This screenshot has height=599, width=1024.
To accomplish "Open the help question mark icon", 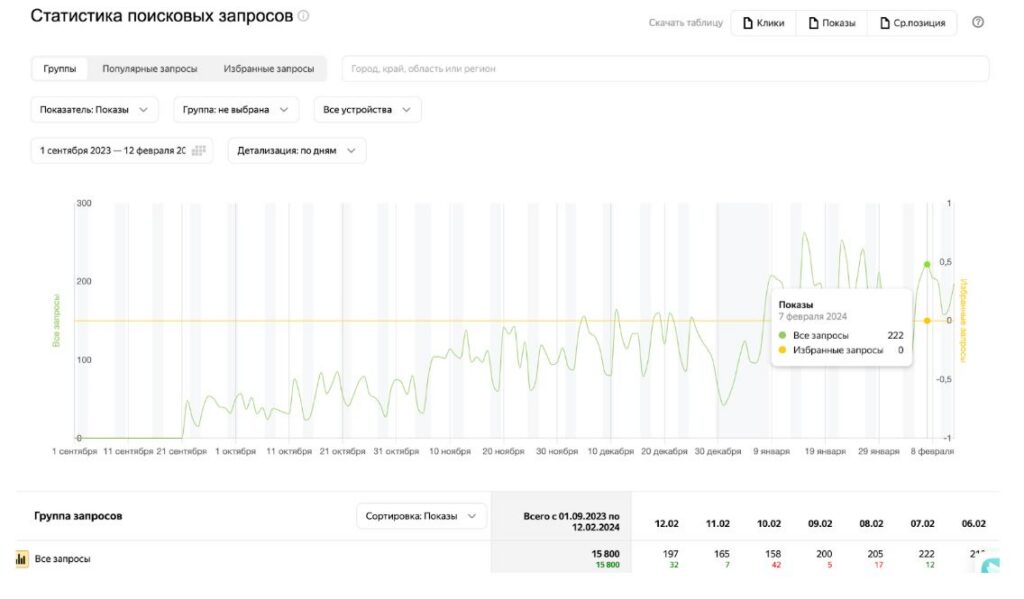I will pyautogui.click(x=978, y=22).
